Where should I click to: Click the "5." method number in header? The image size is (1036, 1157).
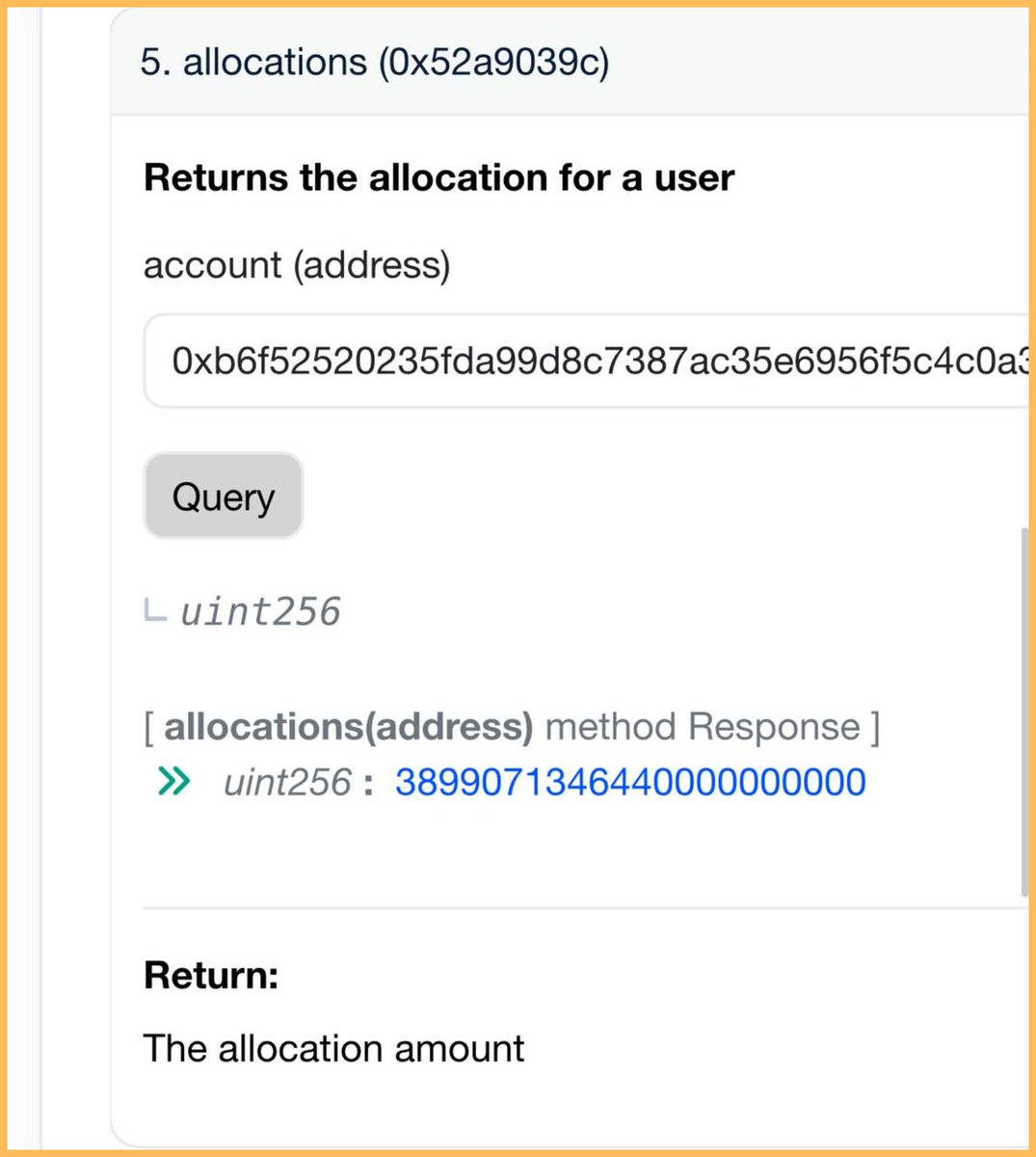click(x=155, y=63)
